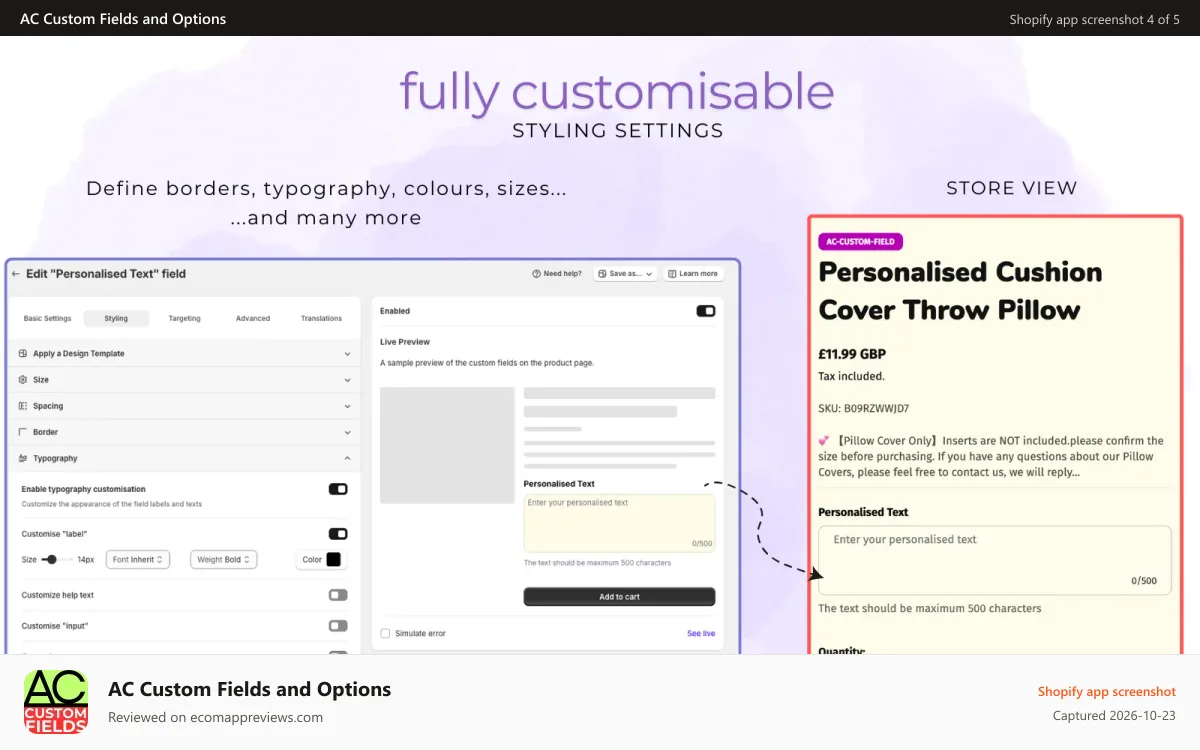
Task: Open the Need help? link
Action: pos(557,273)
